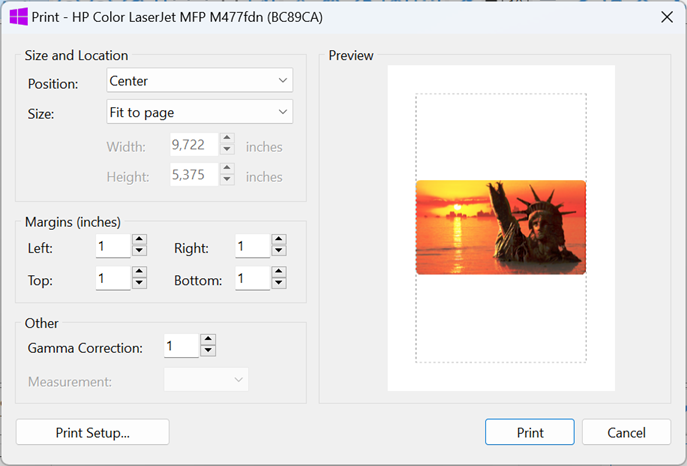
Task: Open Print Setup dialog
Action: point(92,432)
